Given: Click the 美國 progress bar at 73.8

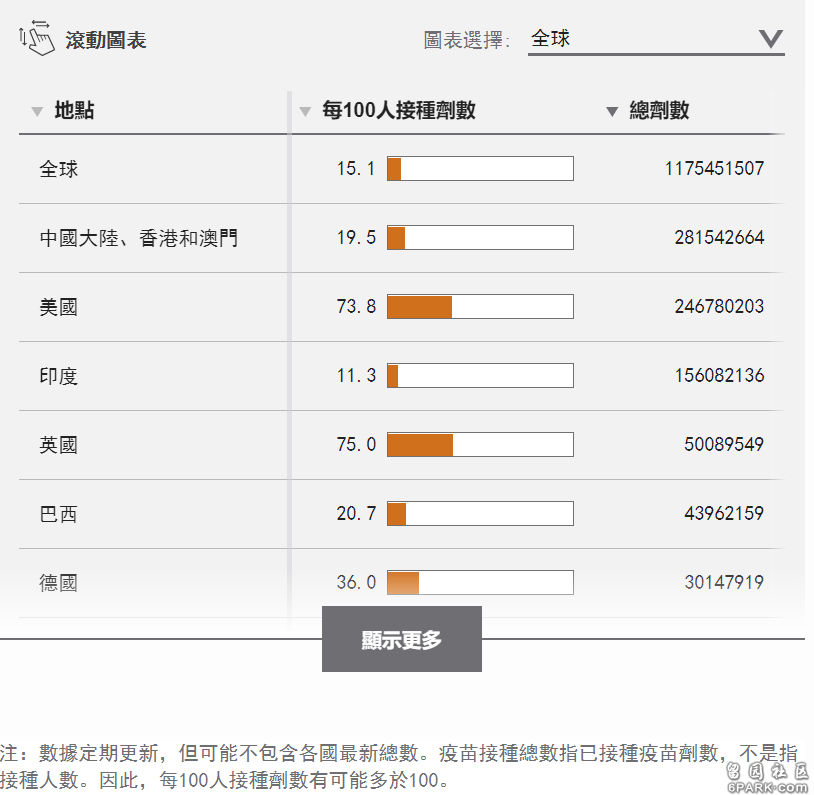Looking at the screenshot, I should (x=480, y=306).
